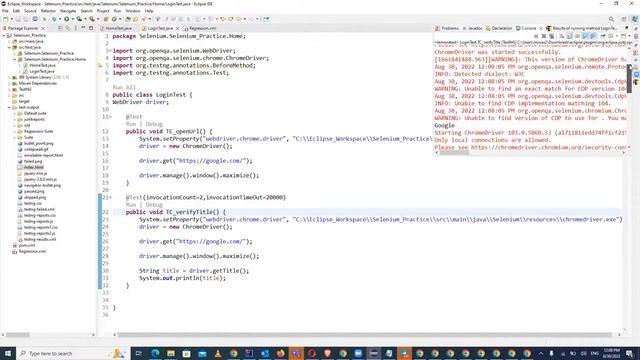Expand the src/main/java folder

tap(9, 42)
